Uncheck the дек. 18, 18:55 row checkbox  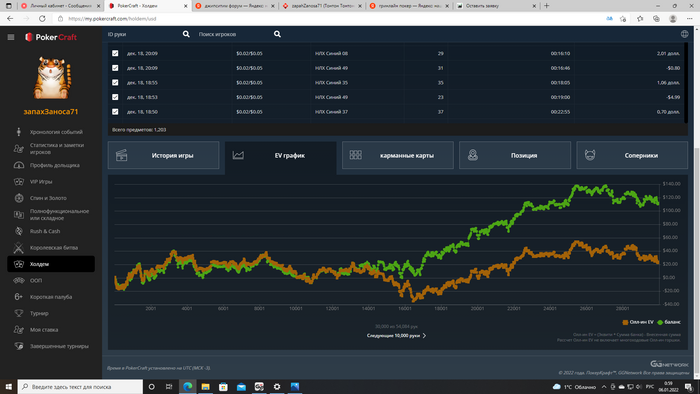[115, 83]
